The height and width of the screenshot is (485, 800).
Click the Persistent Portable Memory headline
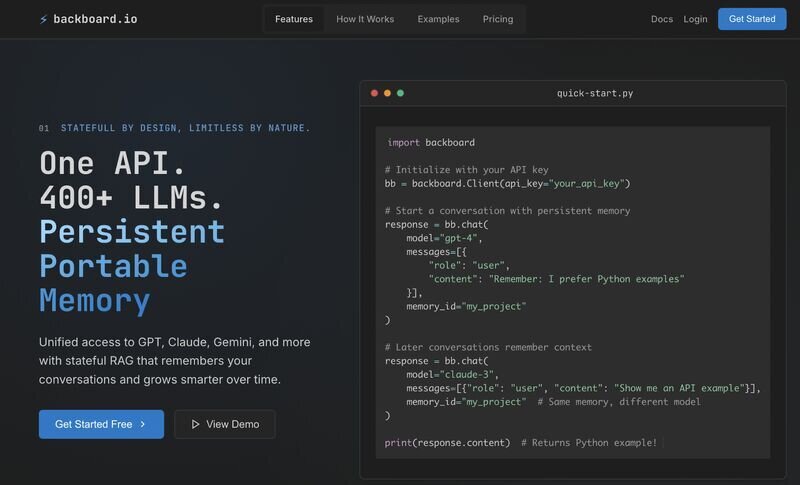(x=131, y=266)
